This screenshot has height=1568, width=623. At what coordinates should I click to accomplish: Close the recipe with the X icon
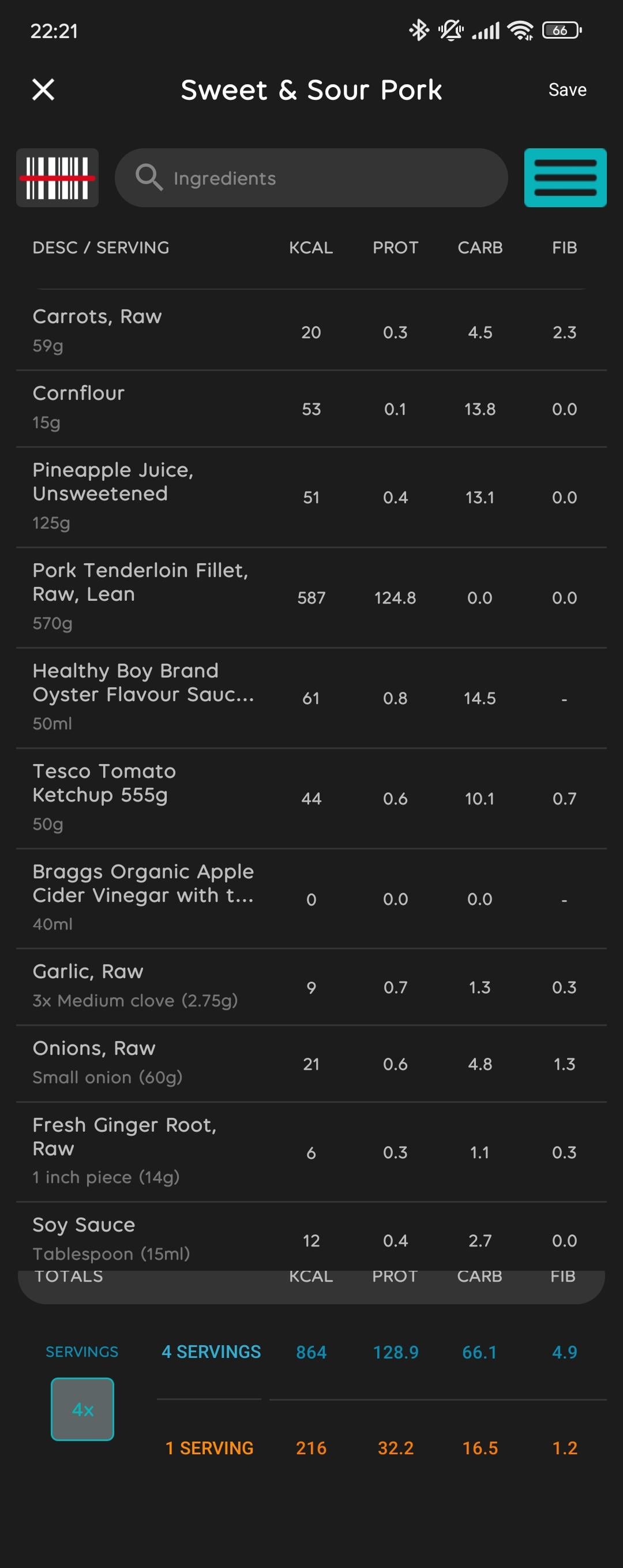click(x=43, y=89)
